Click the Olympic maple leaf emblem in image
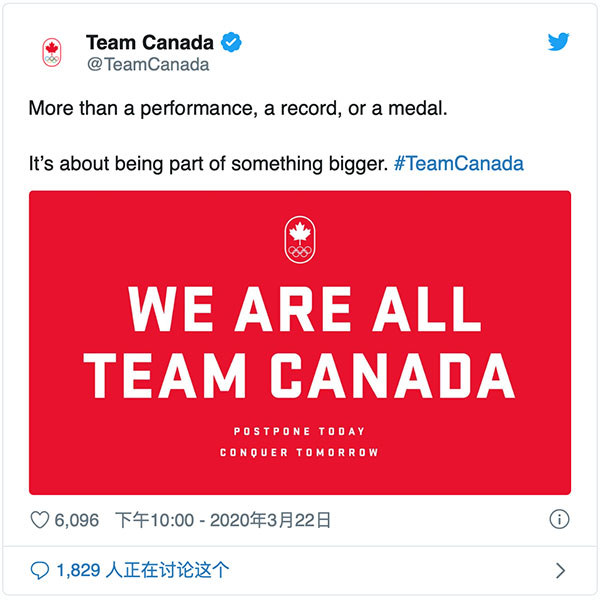The width and height of the screenshot is (600, 600). point(300,240)
